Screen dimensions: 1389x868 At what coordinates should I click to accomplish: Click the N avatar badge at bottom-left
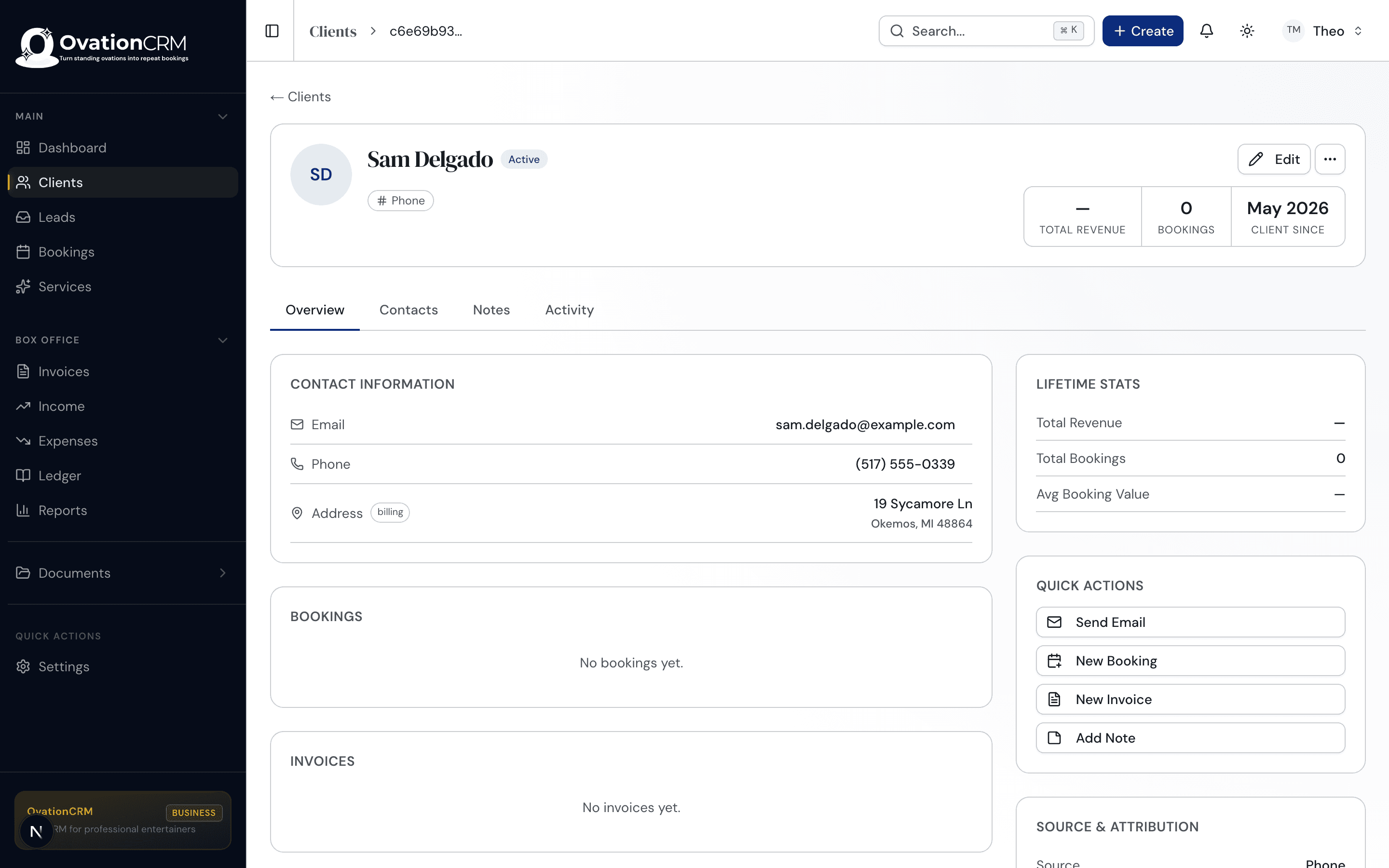[x=36, y=831]
